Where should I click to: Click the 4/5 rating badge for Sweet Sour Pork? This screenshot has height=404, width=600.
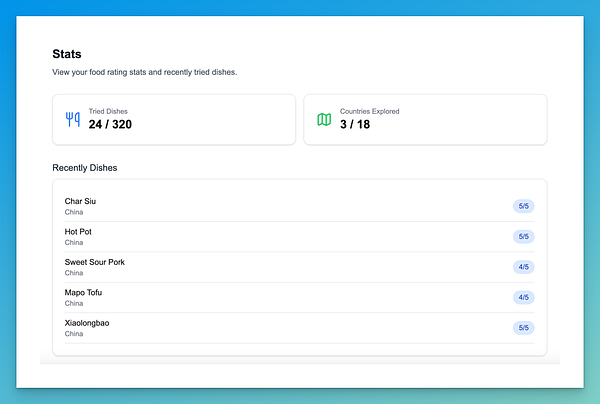[x=523, y=267]
